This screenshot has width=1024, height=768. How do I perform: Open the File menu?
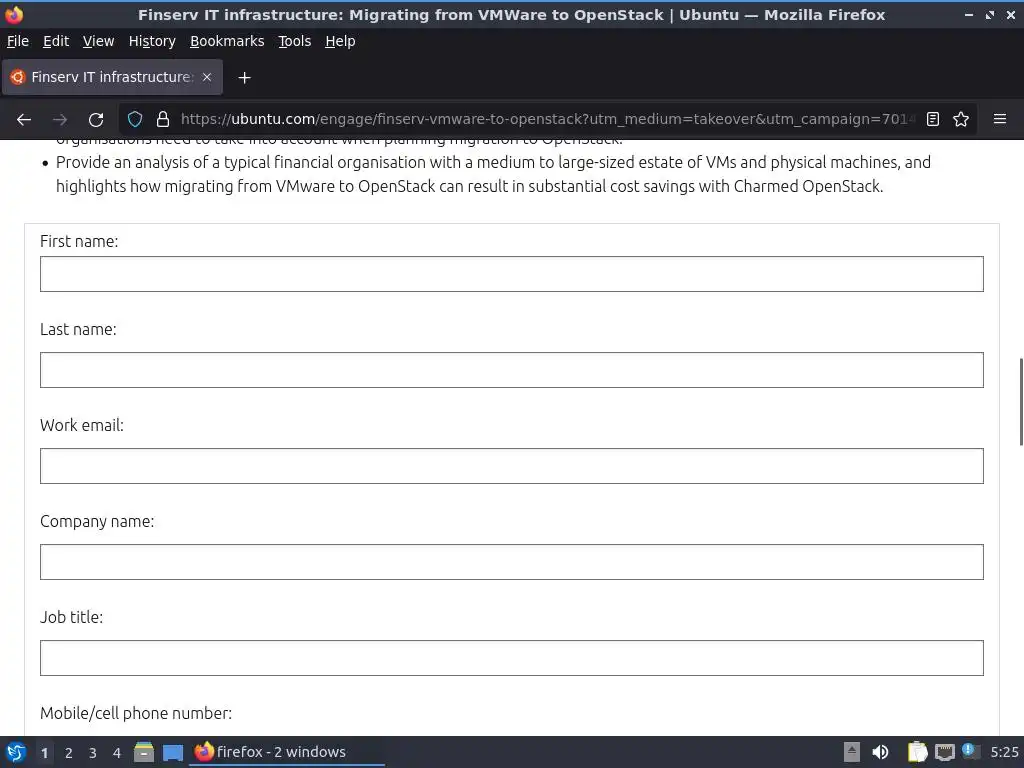tap(18, 41)
